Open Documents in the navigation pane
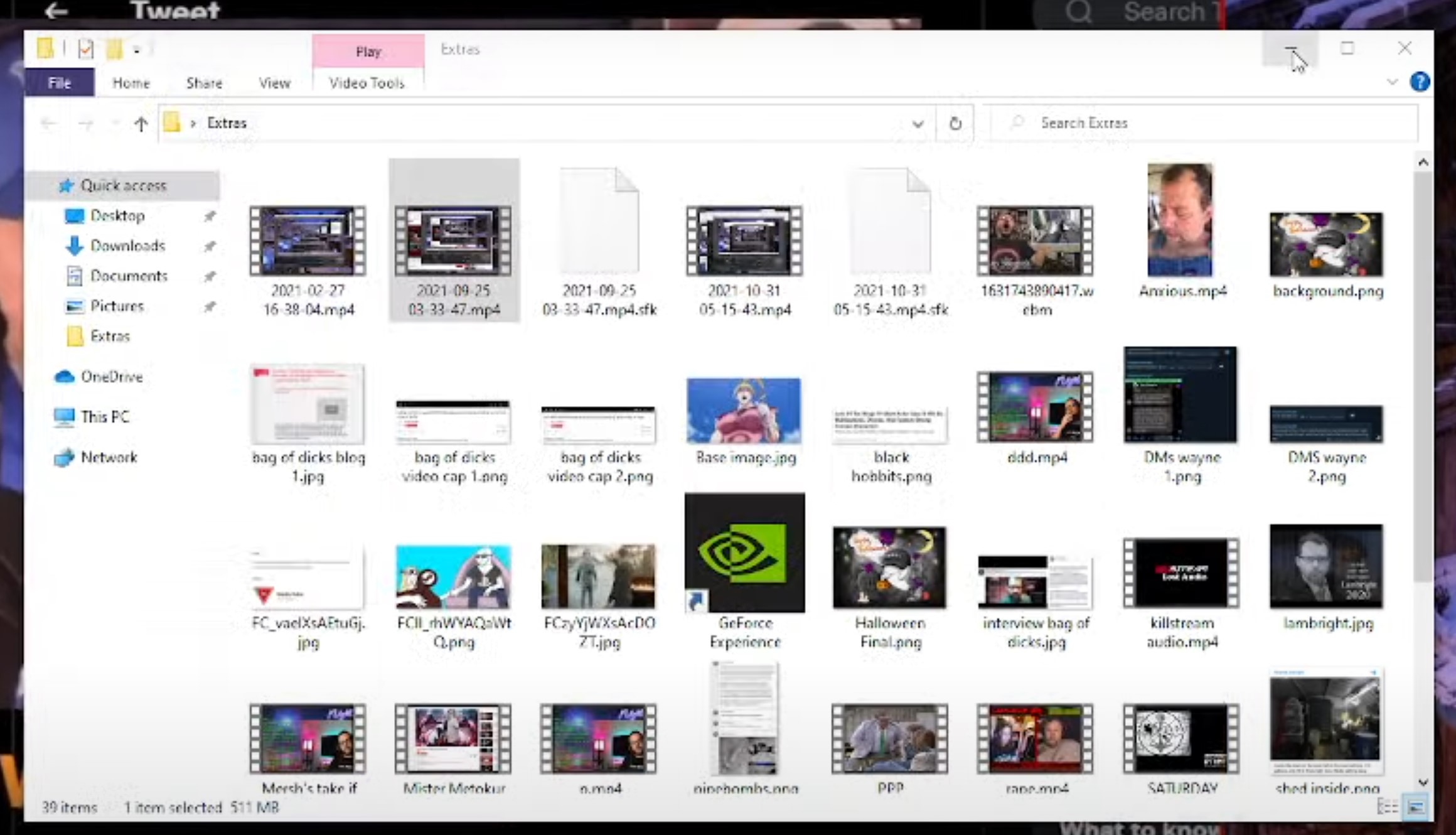Screen dimensions: 1456x835 point(129,276)
